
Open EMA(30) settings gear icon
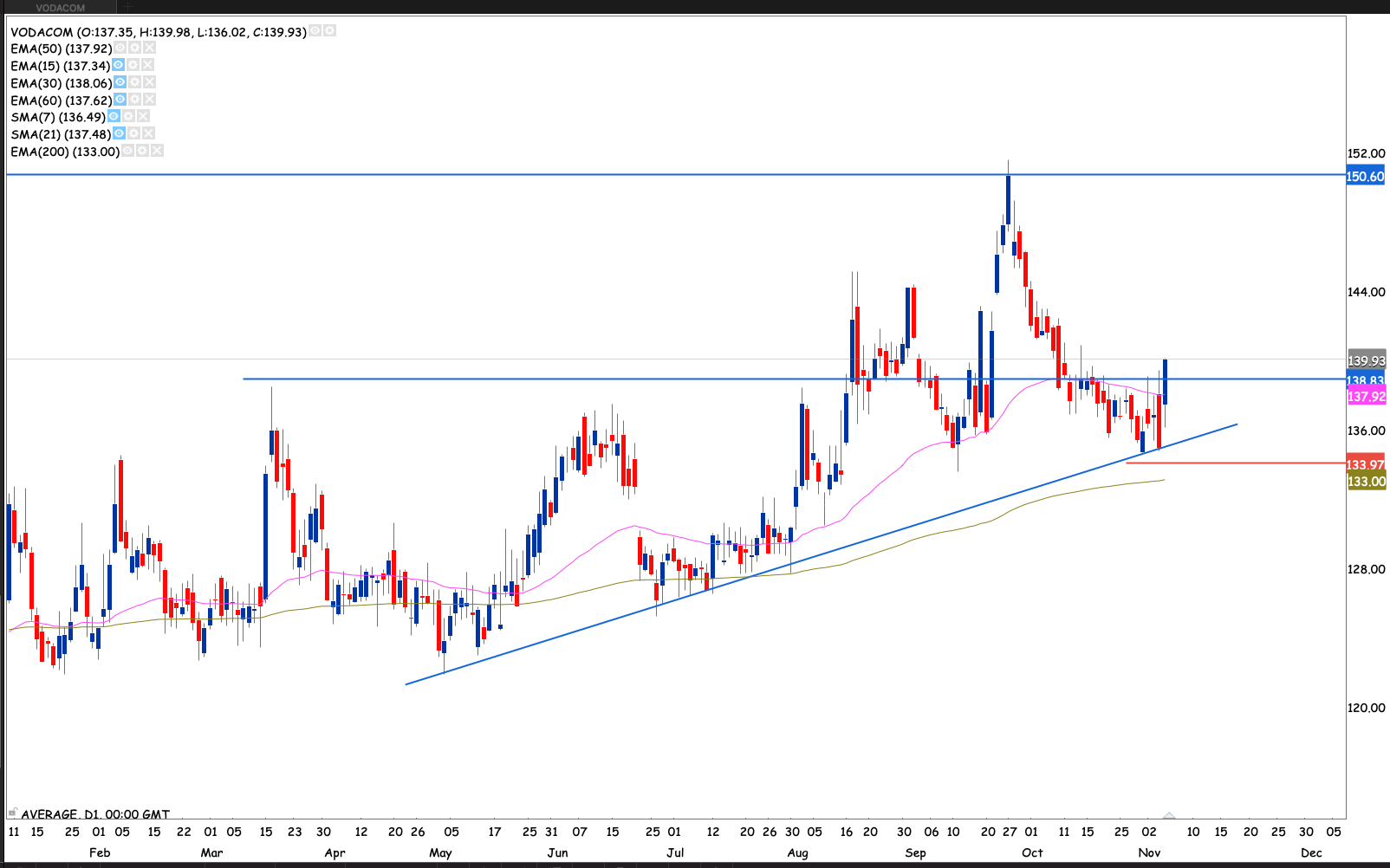tap(135, 82)
